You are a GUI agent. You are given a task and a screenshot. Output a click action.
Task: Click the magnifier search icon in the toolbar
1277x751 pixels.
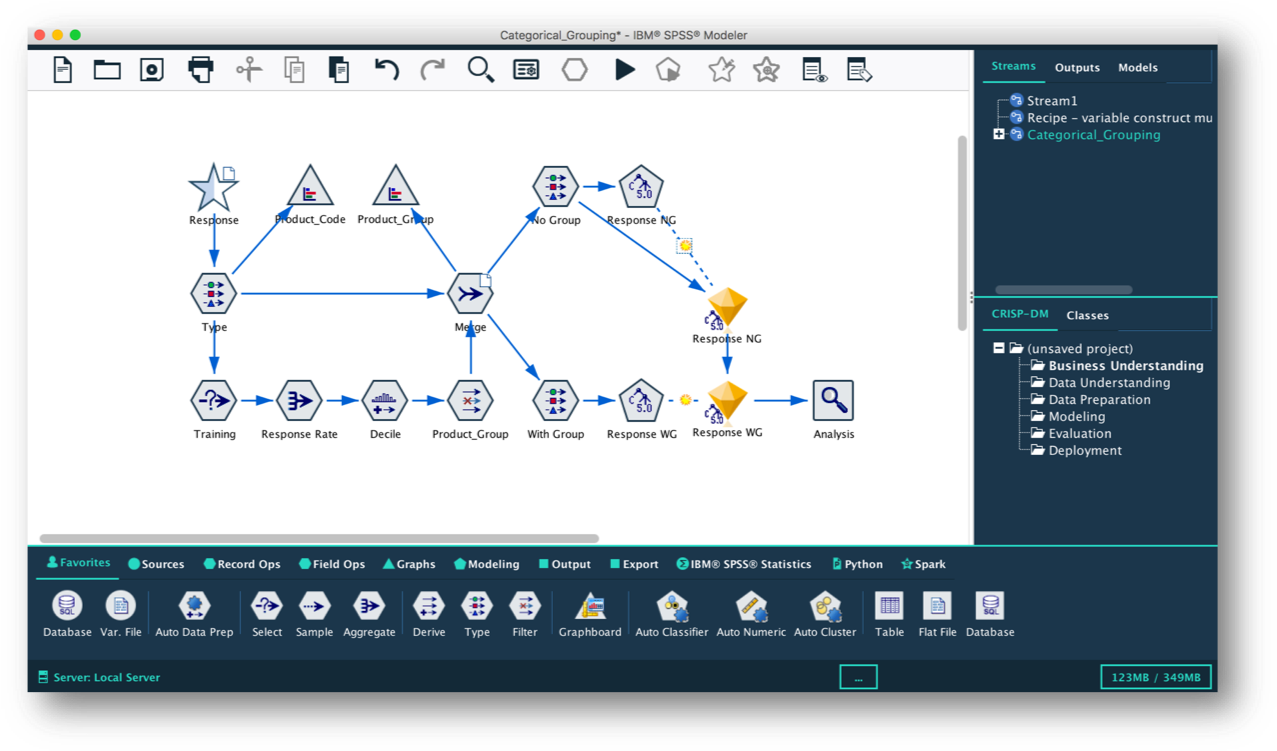pyautogui.click(x=480, y=69)
